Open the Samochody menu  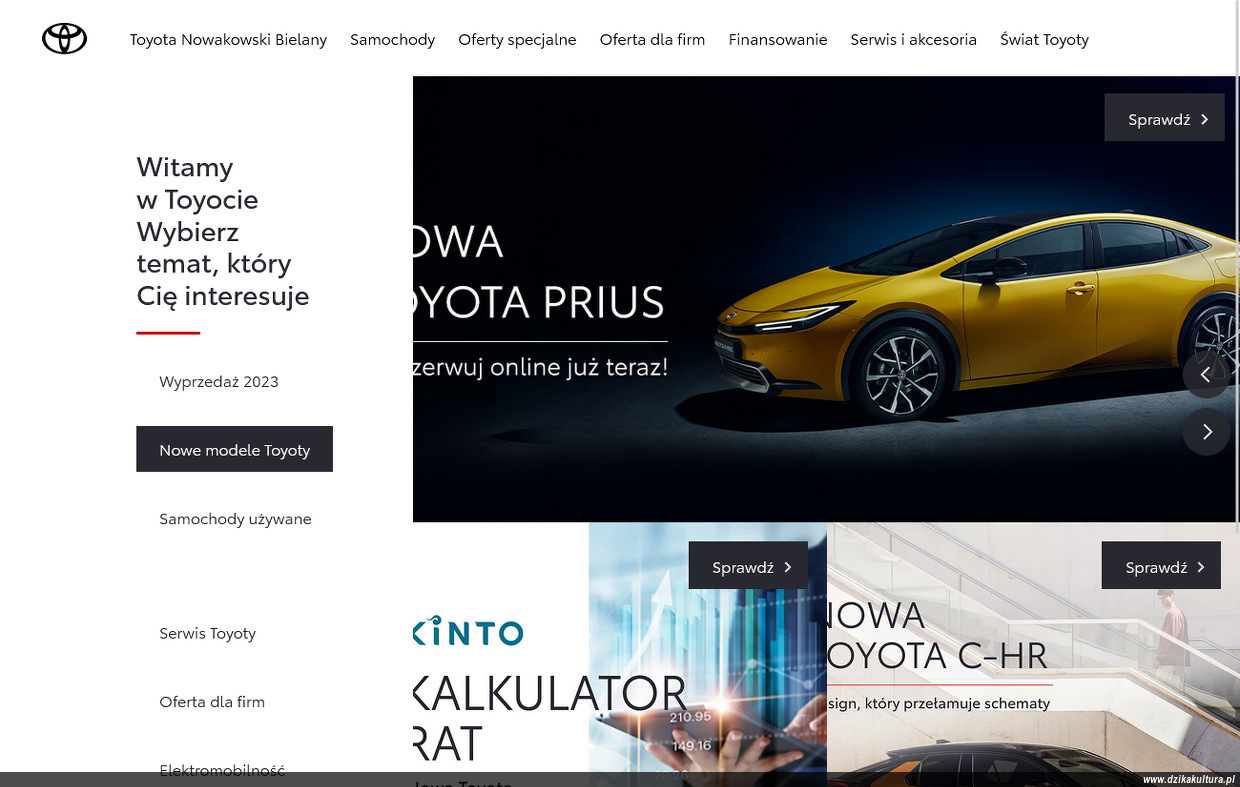[392, 39]
